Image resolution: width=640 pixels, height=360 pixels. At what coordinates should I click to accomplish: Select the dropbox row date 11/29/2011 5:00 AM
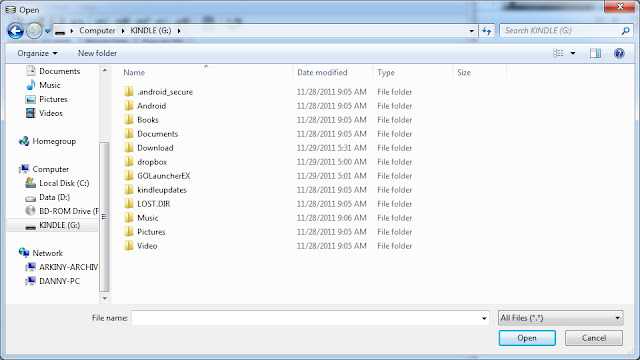coord(331,162)
